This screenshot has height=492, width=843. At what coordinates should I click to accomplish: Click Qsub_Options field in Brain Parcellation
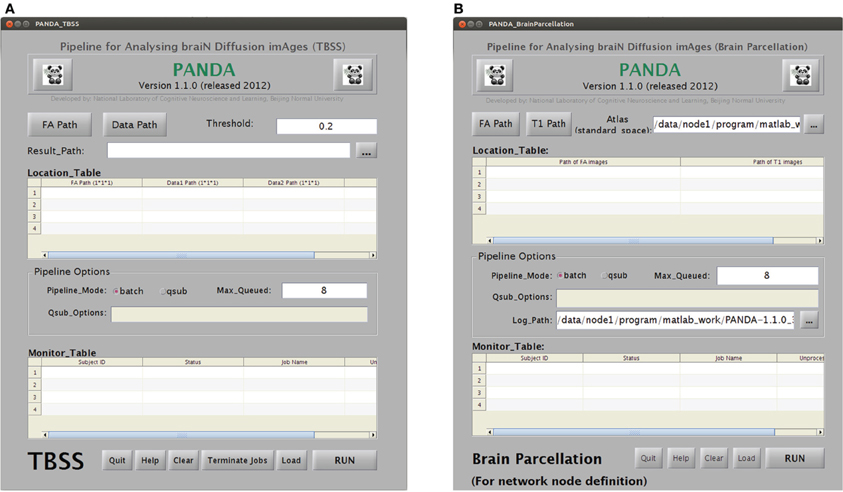point(687,298)
